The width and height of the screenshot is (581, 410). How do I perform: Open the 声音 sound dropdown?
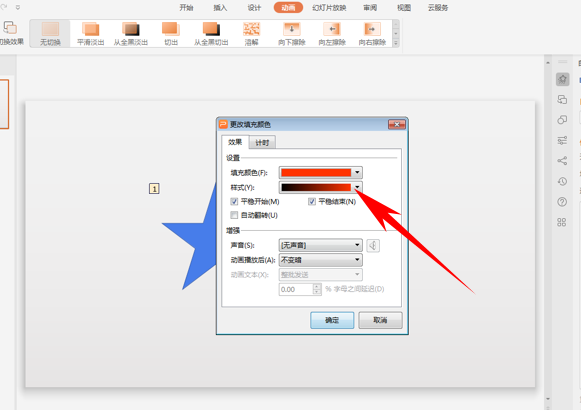(321, 245)
